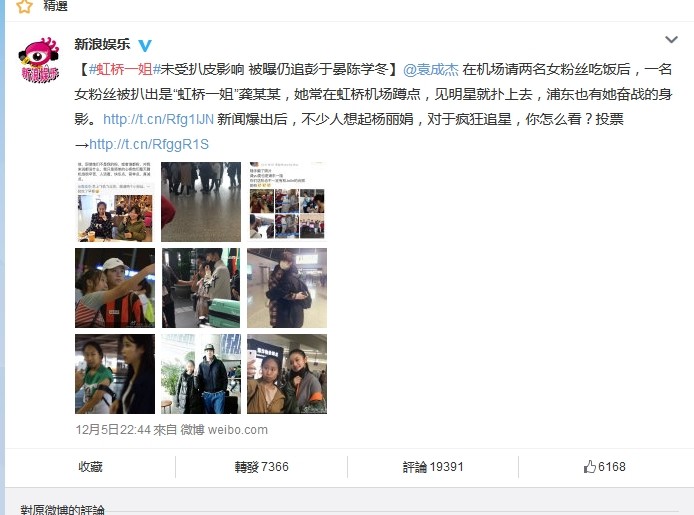This screenshot has height=515, width=694.
Task: Open the photo collage thumbnail in the top row
Action: point(287,202)
